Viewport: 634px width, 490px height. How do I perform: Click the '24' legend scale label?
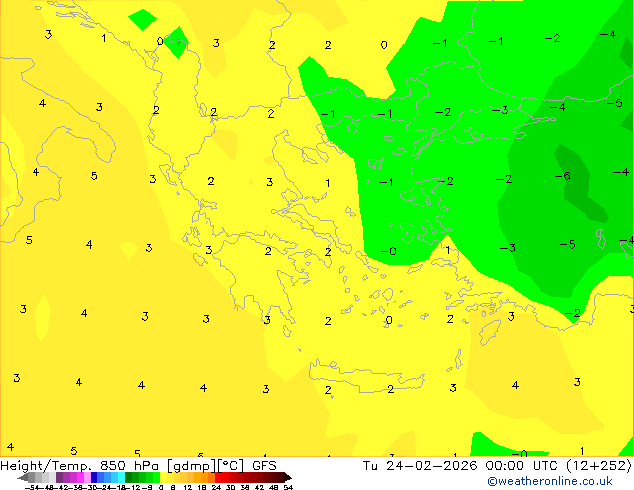pos(216,488)
